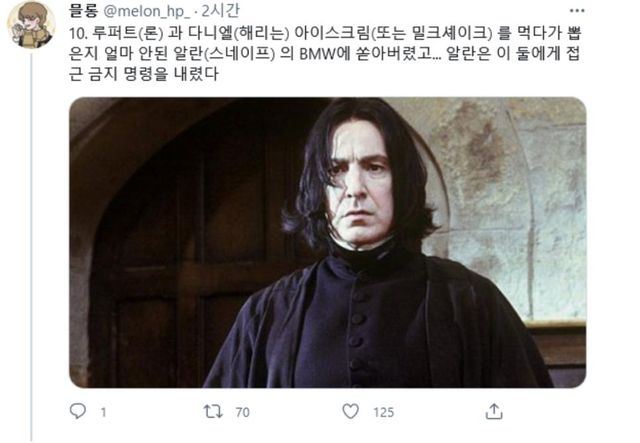Retweet using the arrows icon
The height and width of the screenshot is (443, 640).
[x=213, y=411]
